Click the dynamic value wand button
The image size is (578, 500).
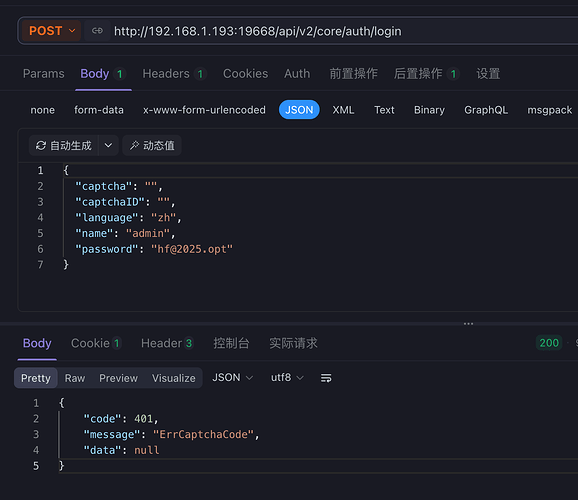coord(152,146)
